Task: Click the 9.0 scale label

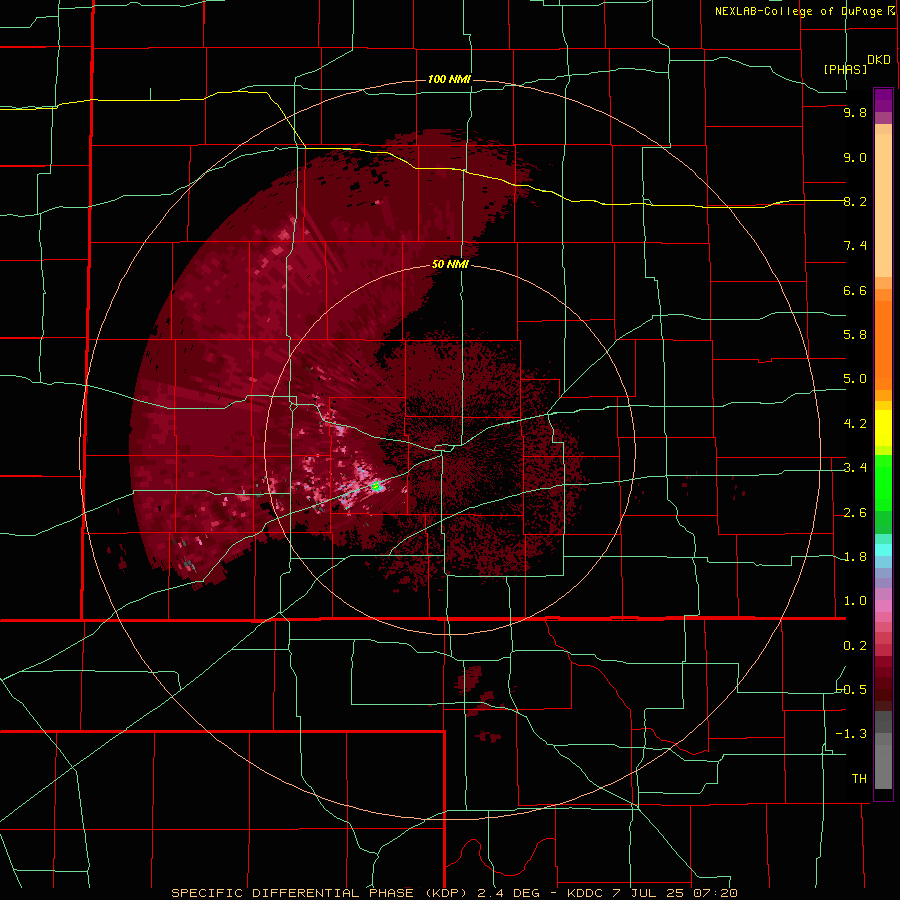Action: tap(855, 157)
